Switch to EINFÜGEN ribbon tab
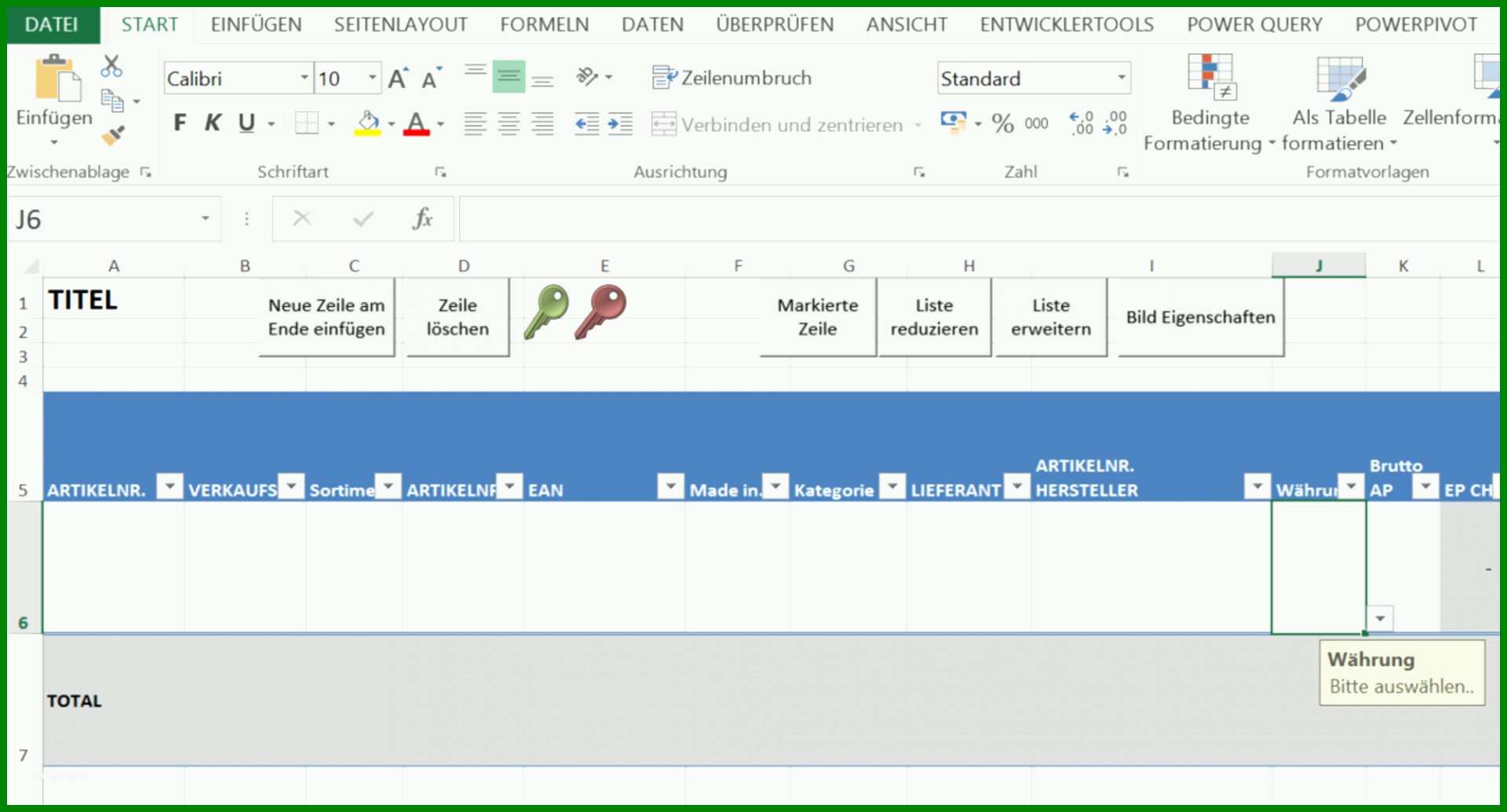The width and height of the screenshot is (1507, 812). click(256, 24)
